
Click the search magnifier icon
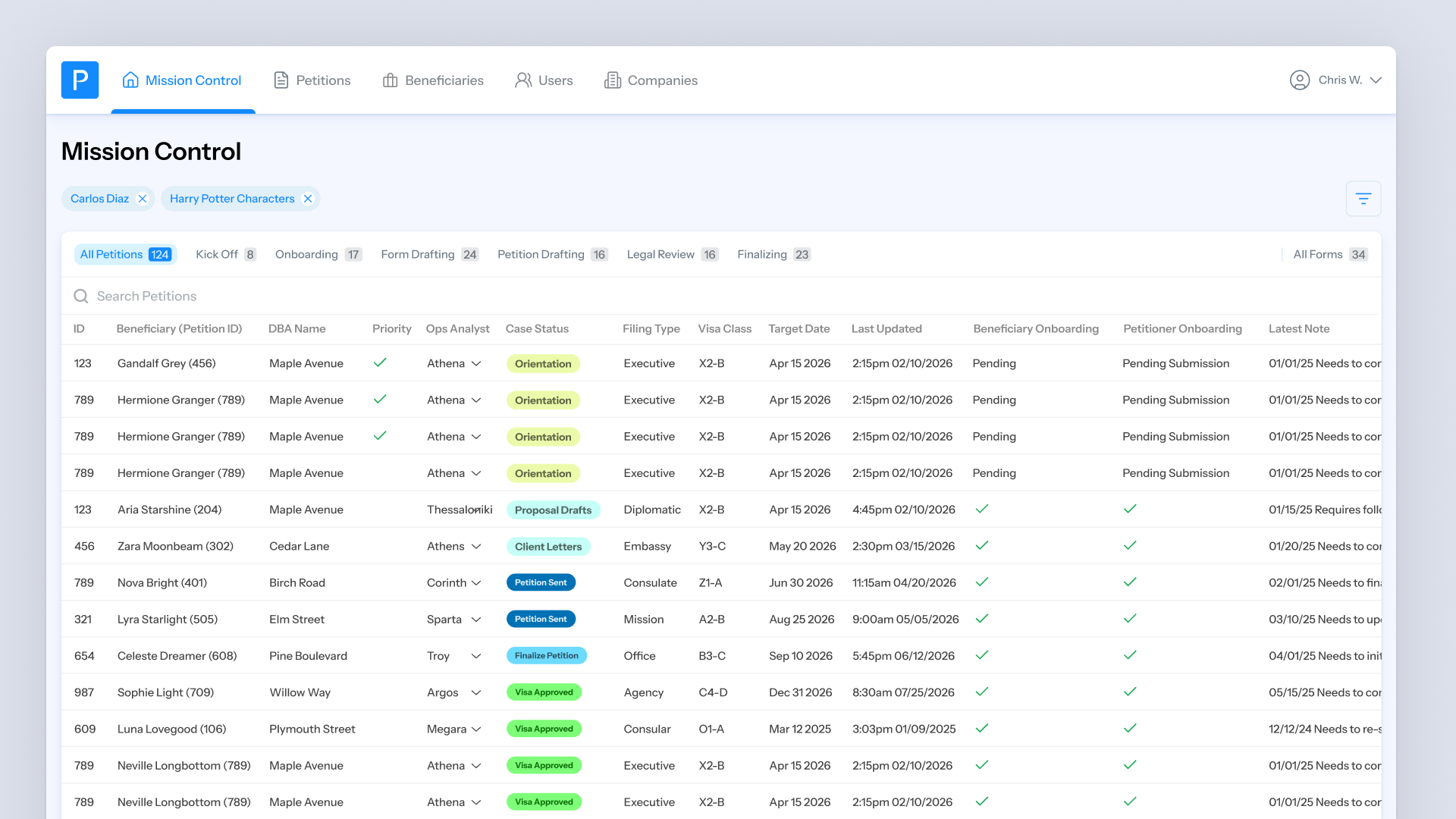click(x=80, y=296)
